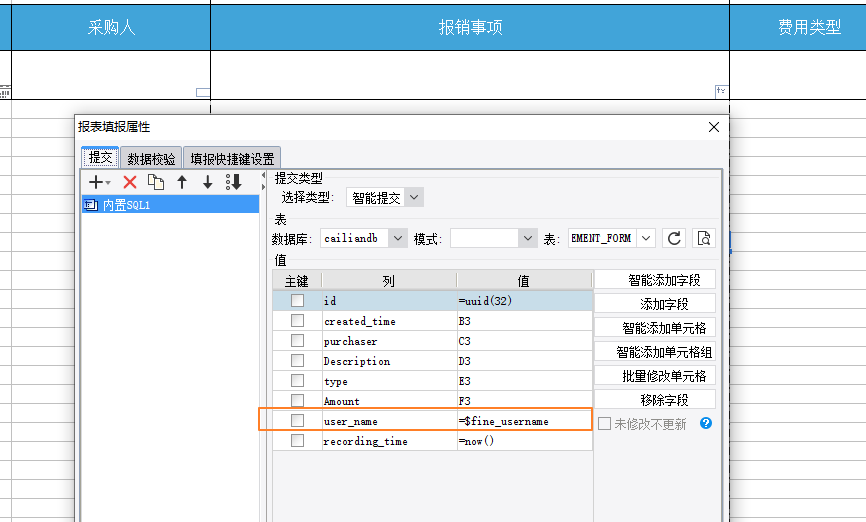Click the 列 column header
Screen dimensions: 866x522
click(x=389, y=281)
